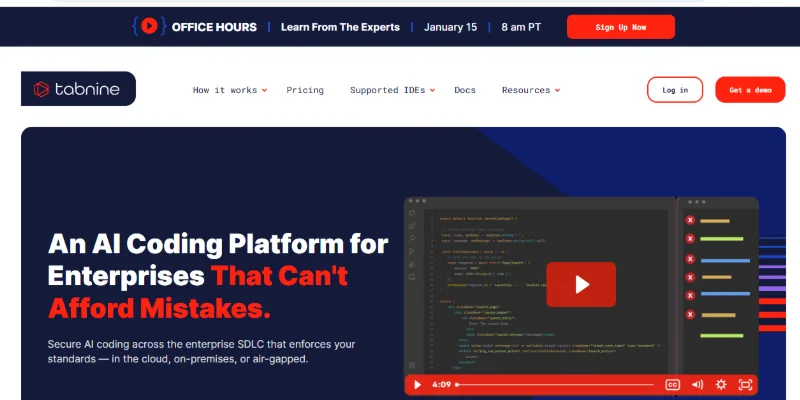Click the Sign Up Now button
Screen dimensions: 800x400
620,27
